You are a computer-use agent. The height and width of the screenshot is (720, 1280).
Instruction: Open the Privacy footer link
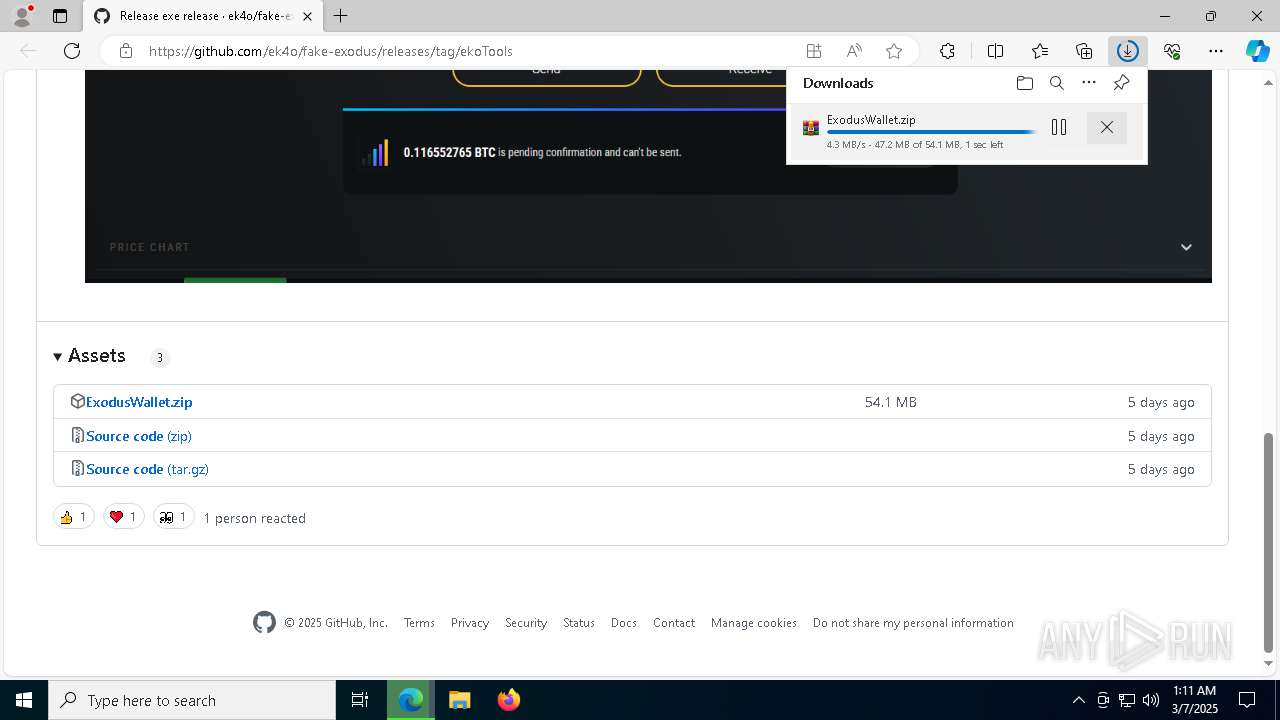click(x=470, y=623)
